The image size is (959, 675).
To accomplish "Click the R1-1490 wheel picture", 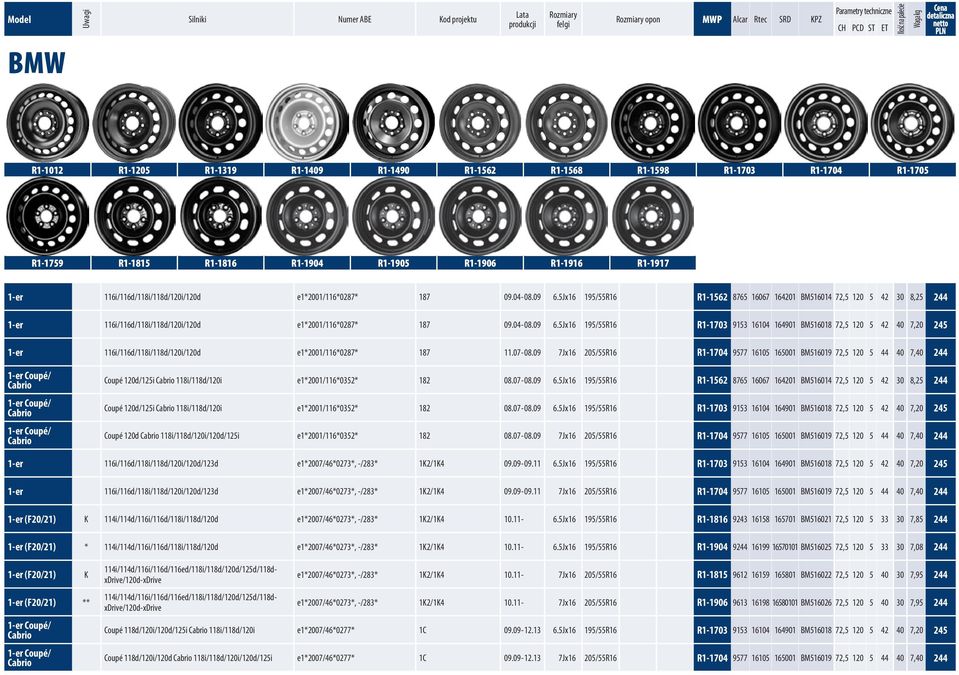I will 393,122.
